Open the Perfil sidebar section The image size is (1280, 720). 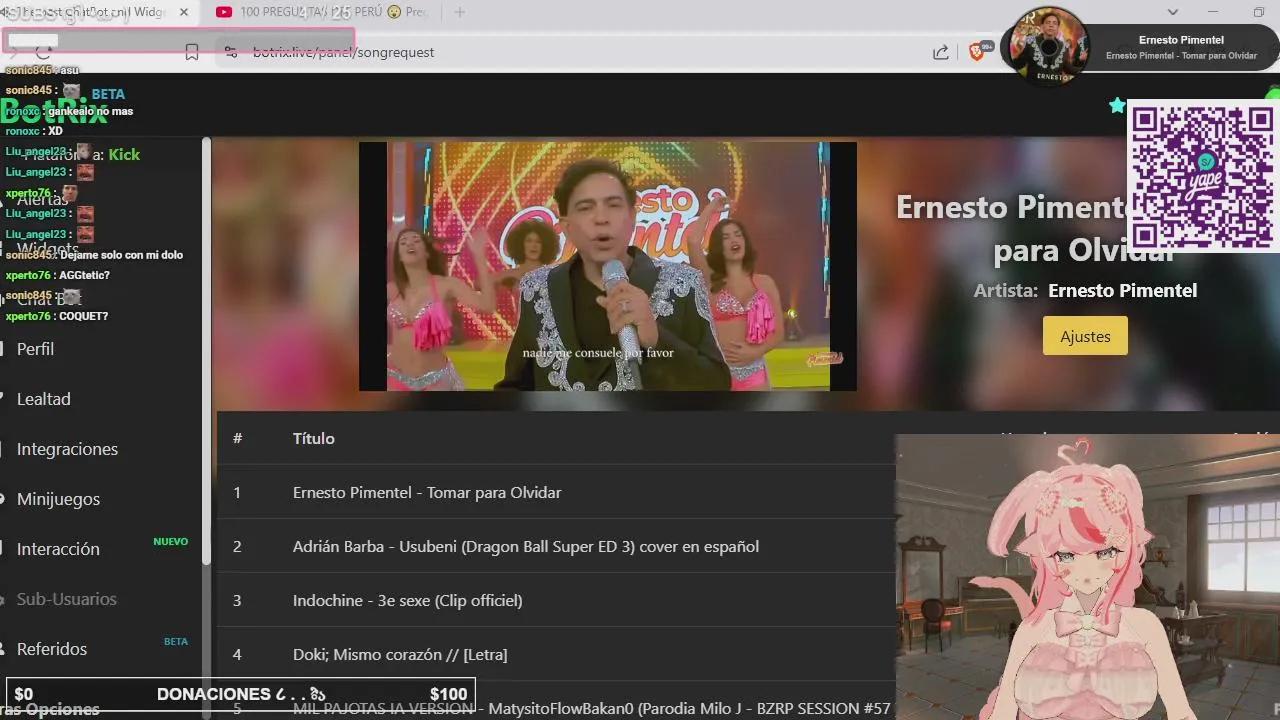(35, 349)
